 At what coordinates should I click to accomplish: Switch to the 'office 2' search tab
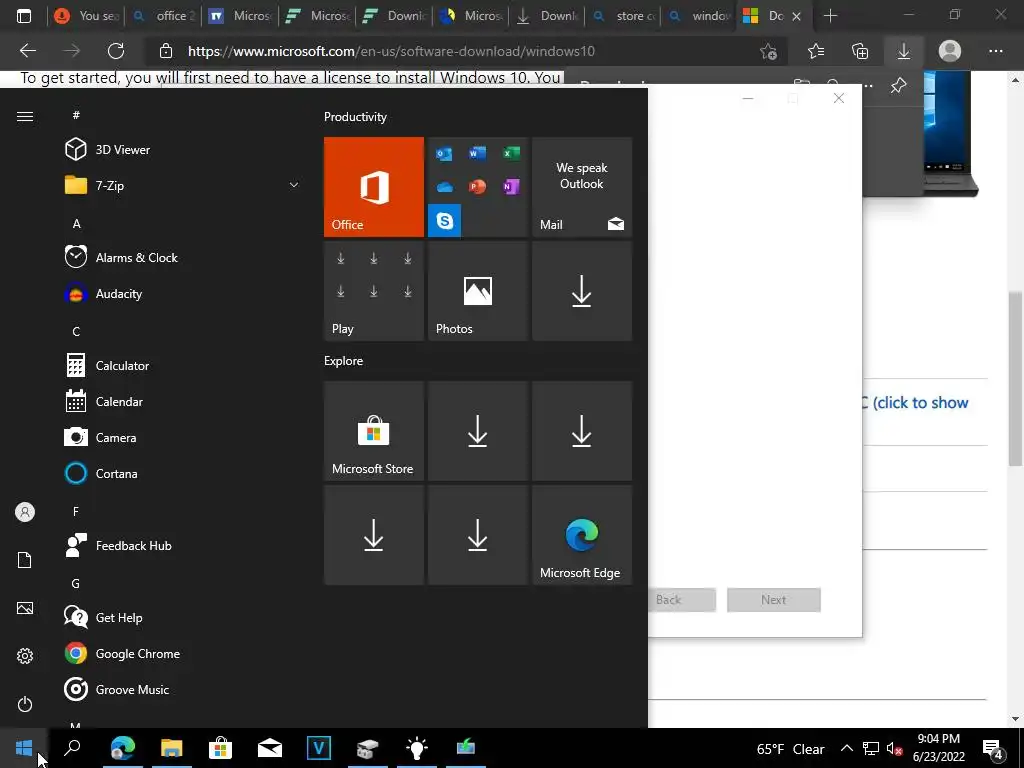coord(164,16)
